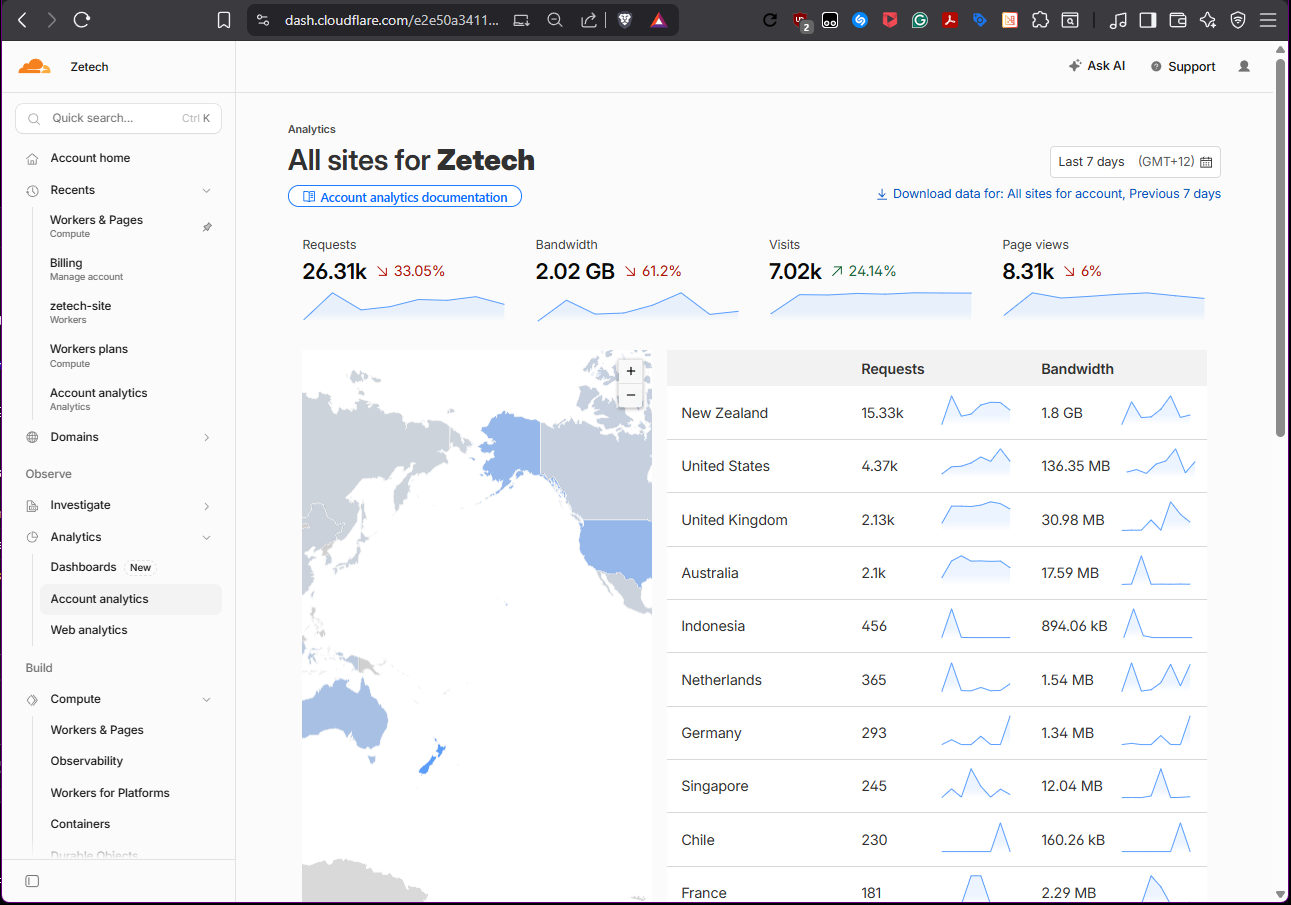
Task: Toggle the browser sidebar panel icon
Action: point(1148,20)
